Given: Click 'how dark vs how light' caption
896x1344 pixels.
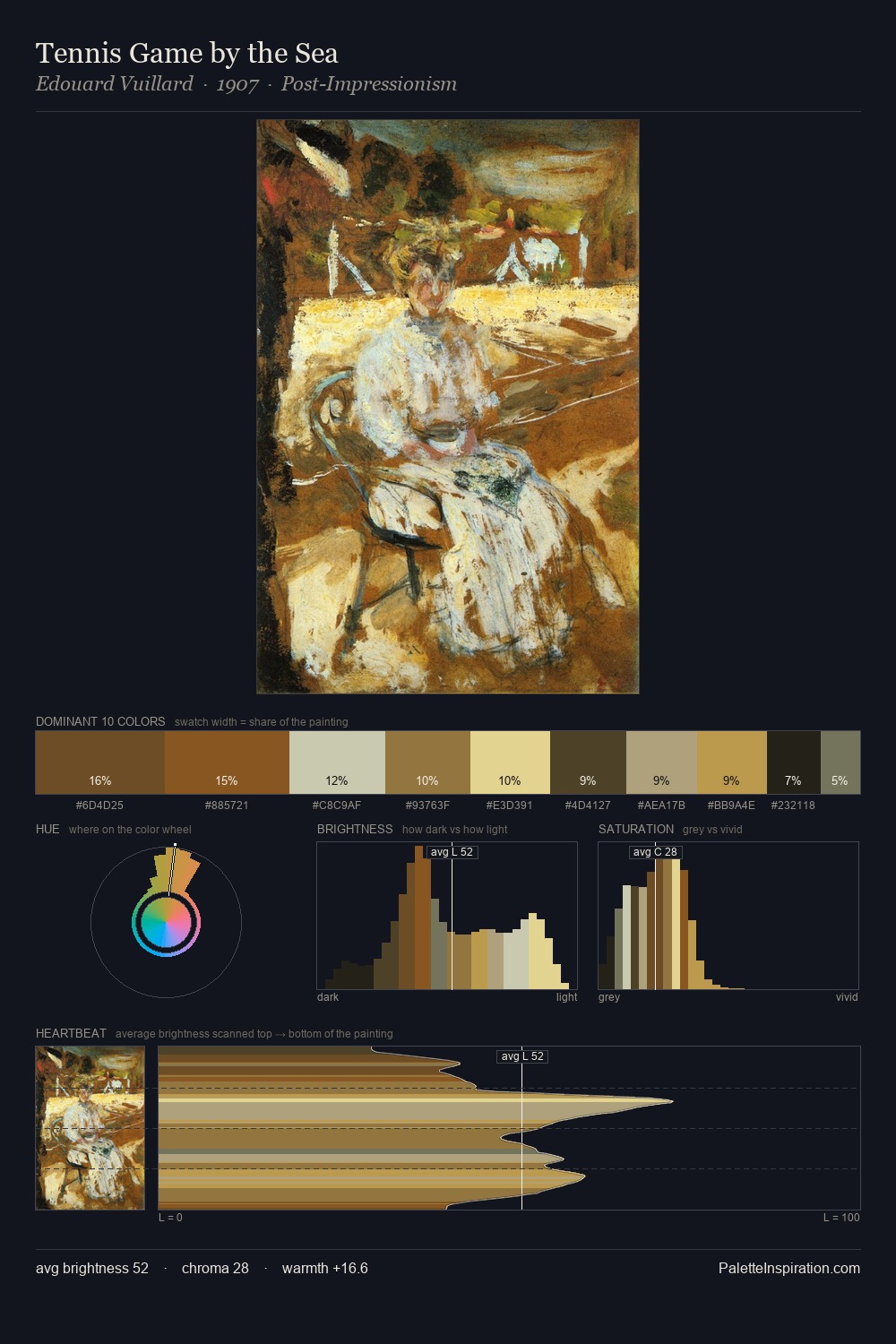Looking at the screenshot, I should pyautogui.click(x=455, y=830).
